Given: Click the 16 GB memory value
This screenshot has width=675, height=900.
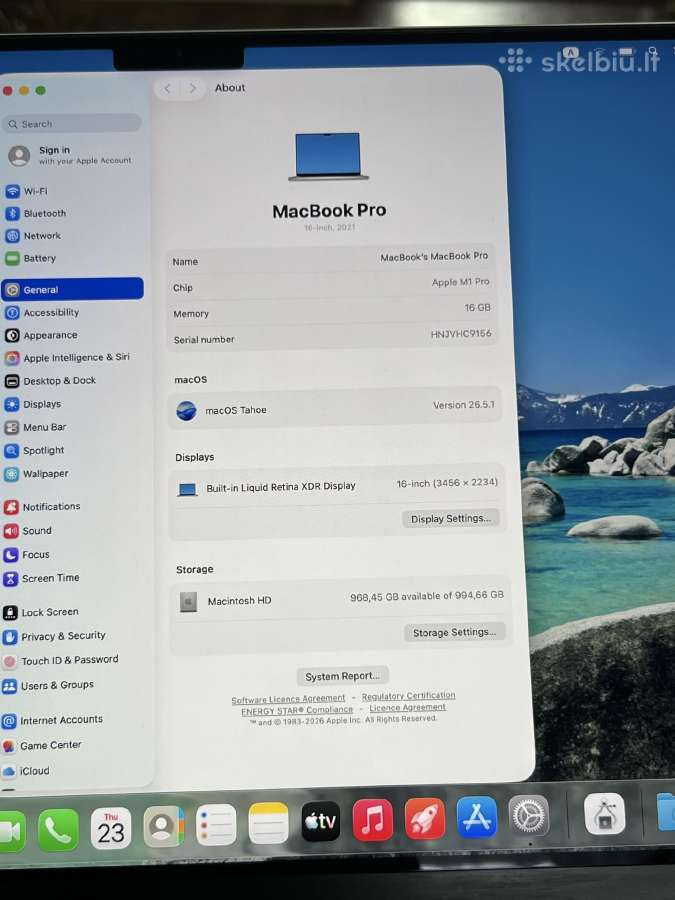Looking at the screenshot, I should [x=478, y=308].
